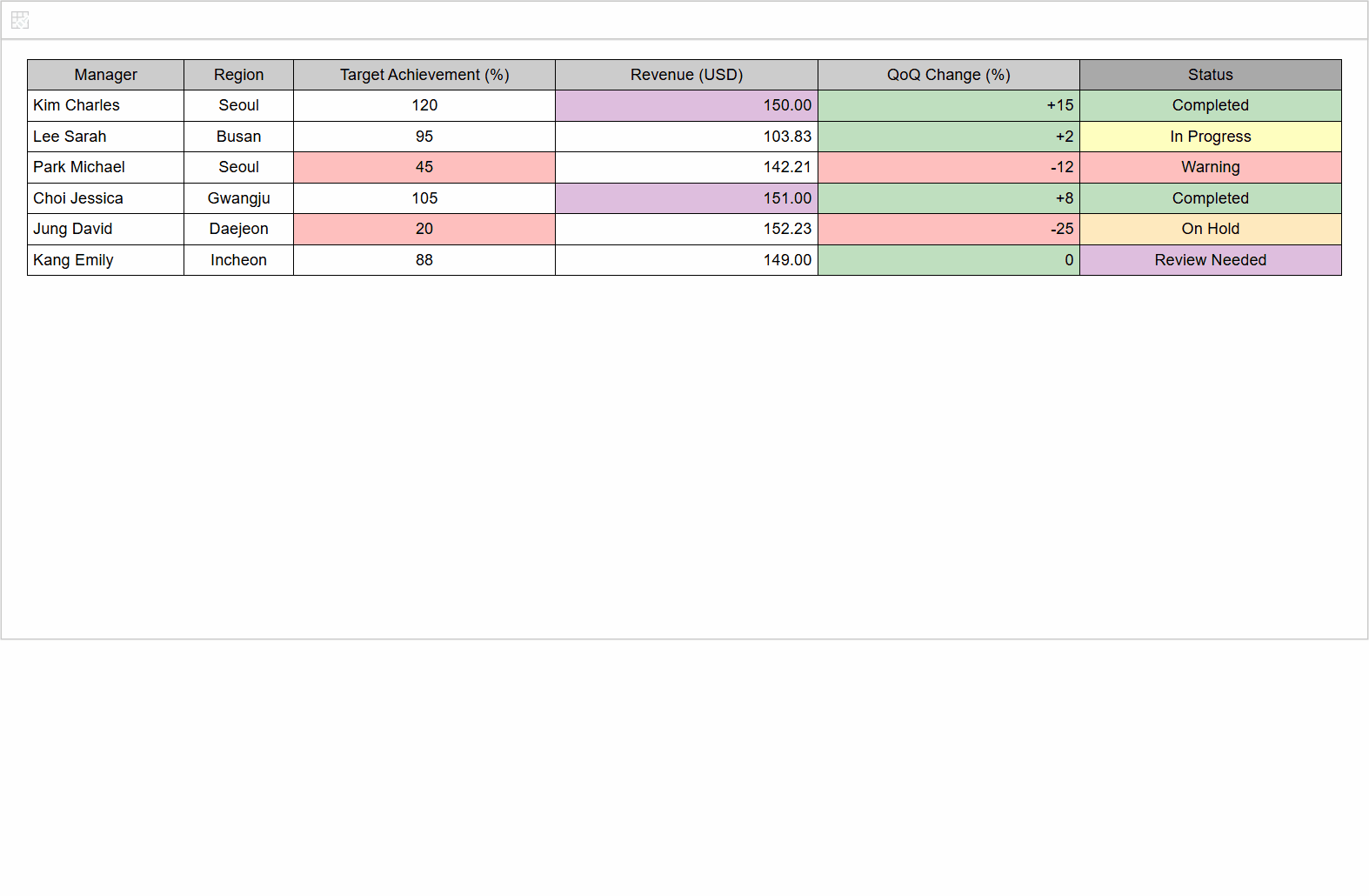The height and width of the screenshot is (896, 1369).
Task: Click the Target Achievement (%) header
Action: tap(424, 75)
